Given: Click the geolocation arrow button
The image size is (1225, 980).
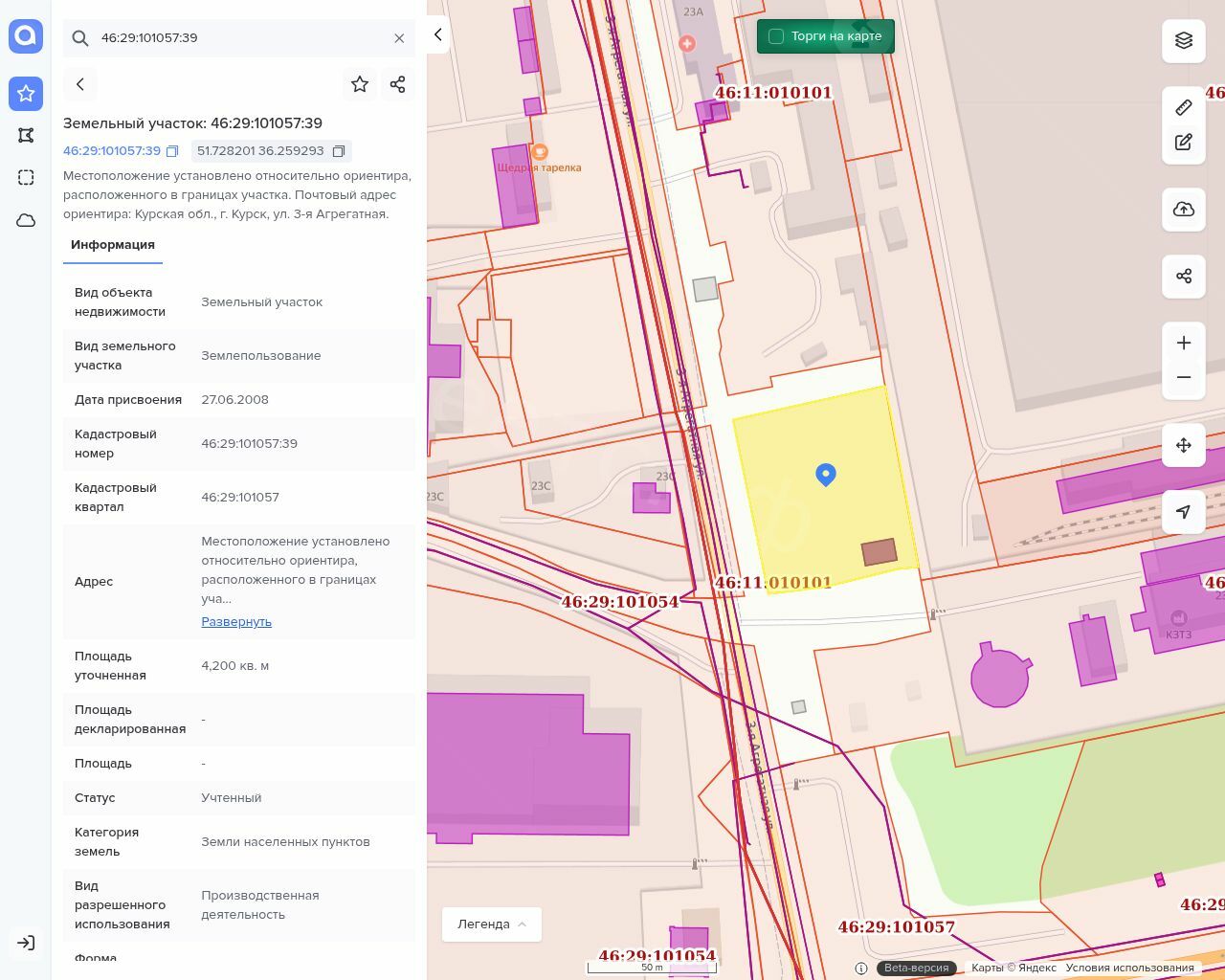Looking at the screenshot, I should [x=1184, y=512].
